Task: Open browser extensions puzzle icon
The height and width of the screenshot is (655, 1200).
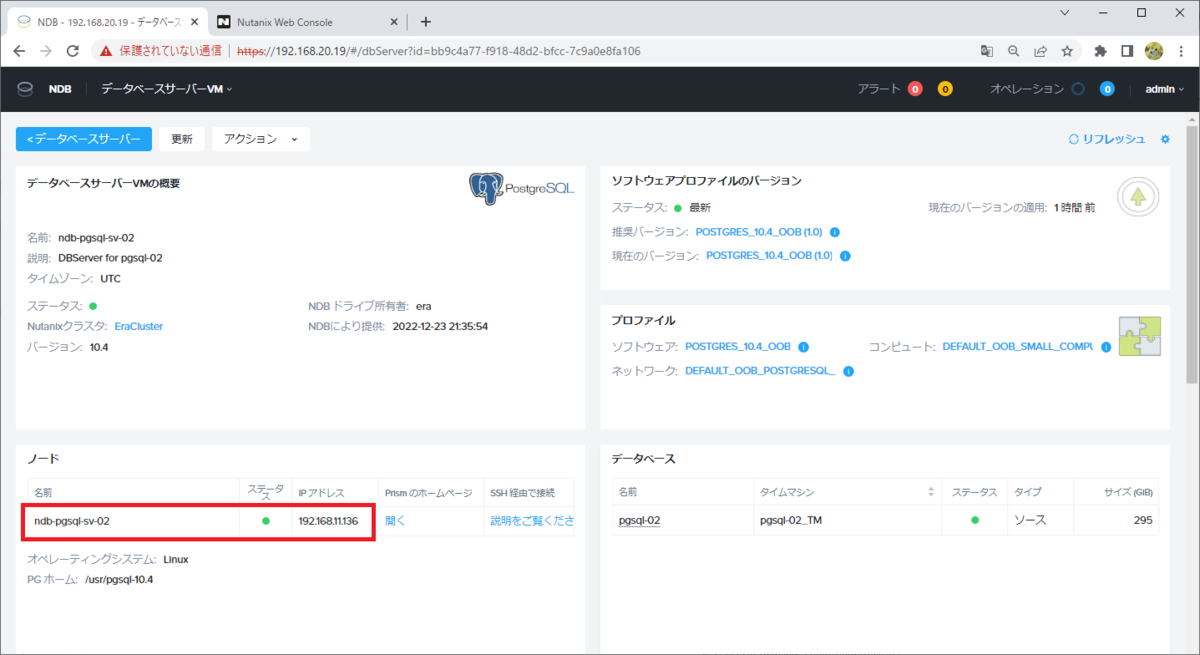Action: pyautogui.click(x=1101, y=50)
